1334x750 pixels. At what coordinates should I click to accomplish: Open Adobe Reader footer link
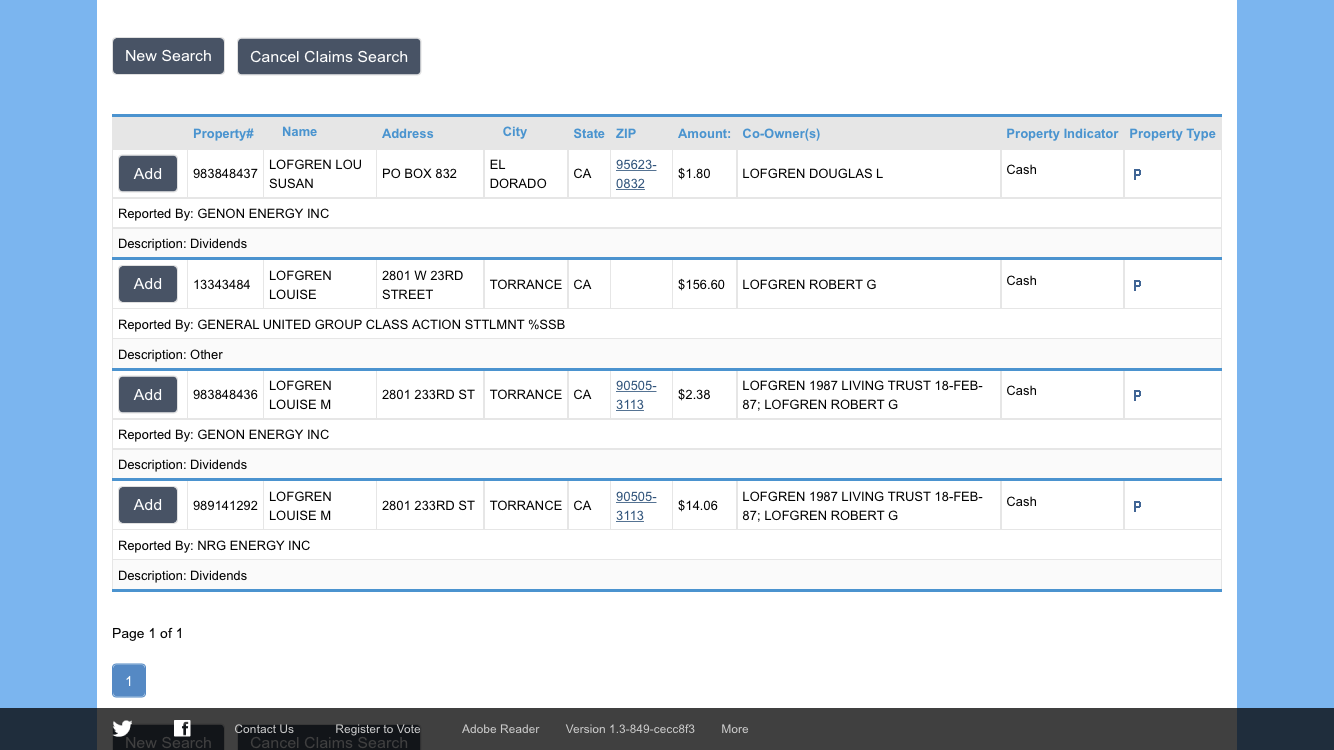pyautogui.click(x=500, y=729)
